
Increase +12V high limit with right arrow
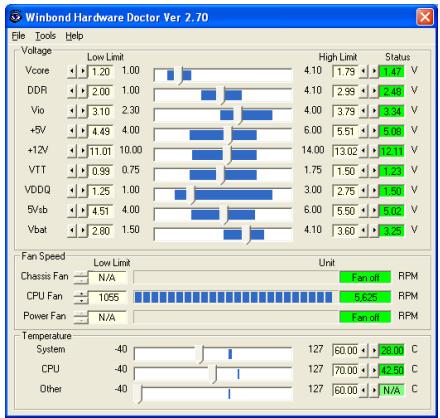(374, 151)
